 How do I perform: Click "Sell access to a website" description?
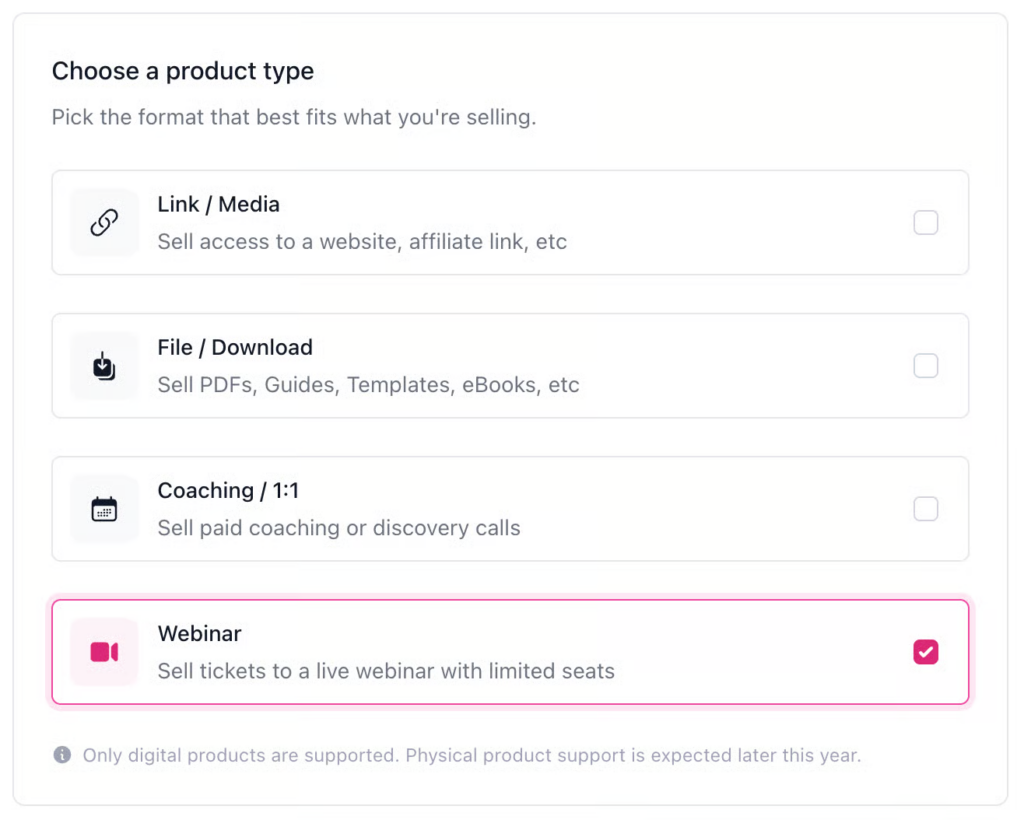pyautogui.click(x=362, y=242)
